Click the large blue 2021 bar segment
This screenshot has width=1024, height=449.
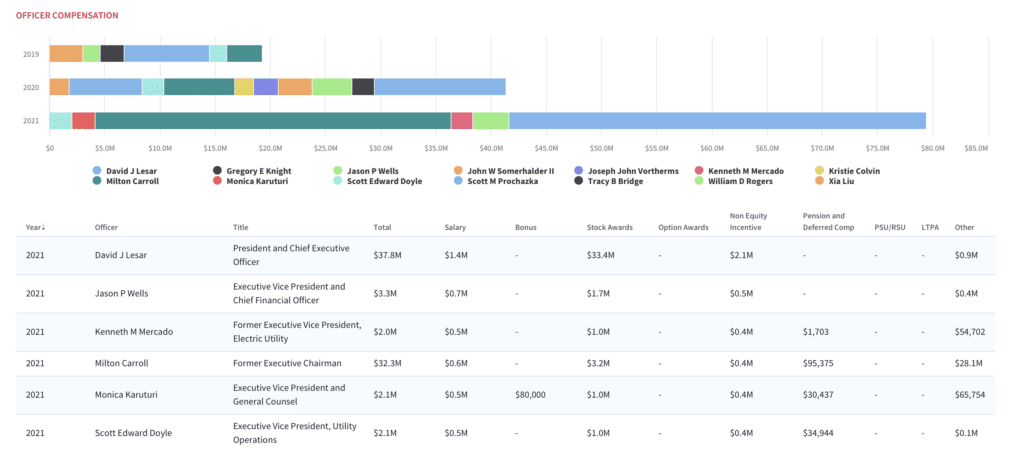click(x=717, y=121)
